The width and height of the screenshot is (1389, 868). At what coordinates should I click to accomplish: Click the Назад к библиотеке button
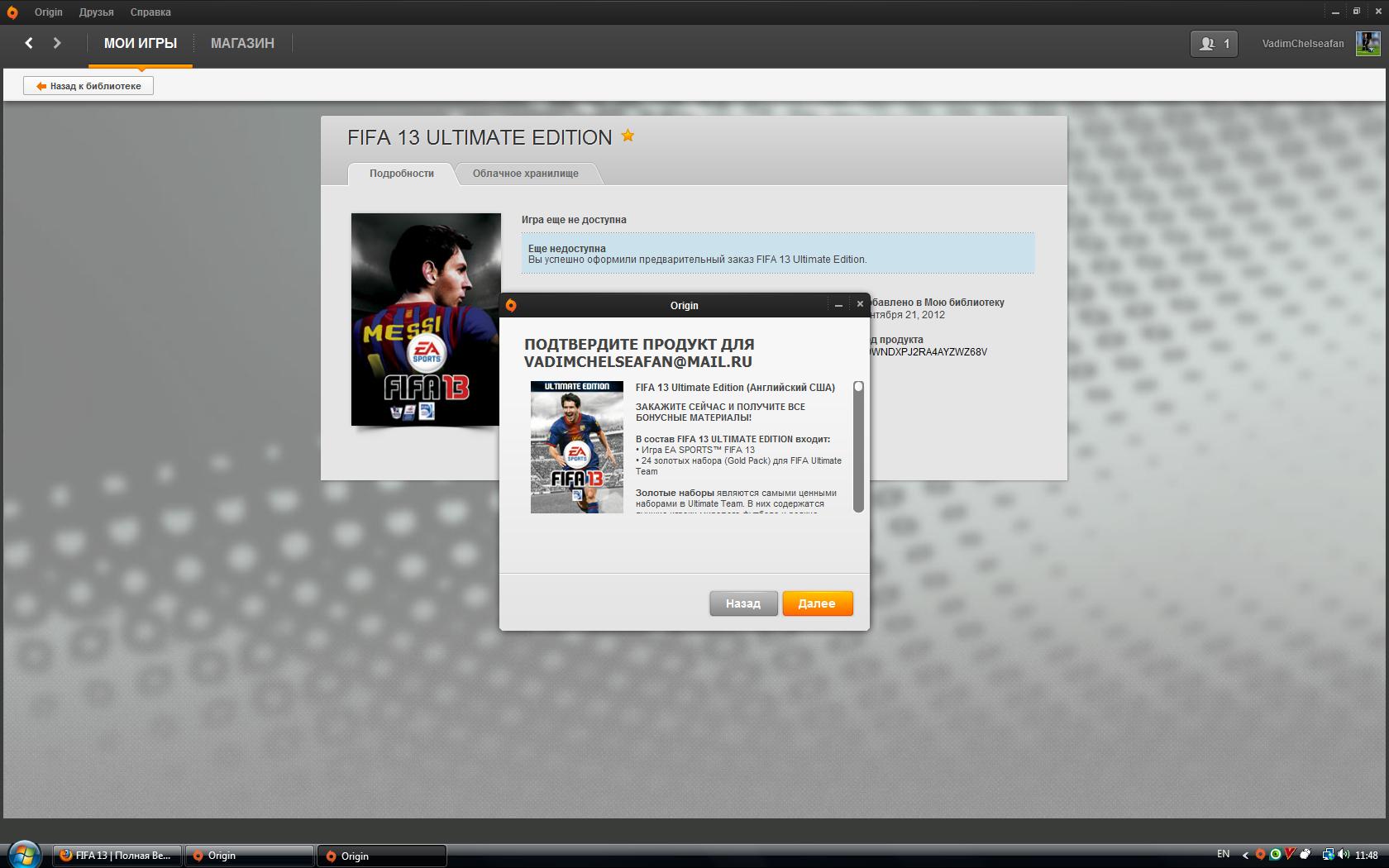[88, 86]
